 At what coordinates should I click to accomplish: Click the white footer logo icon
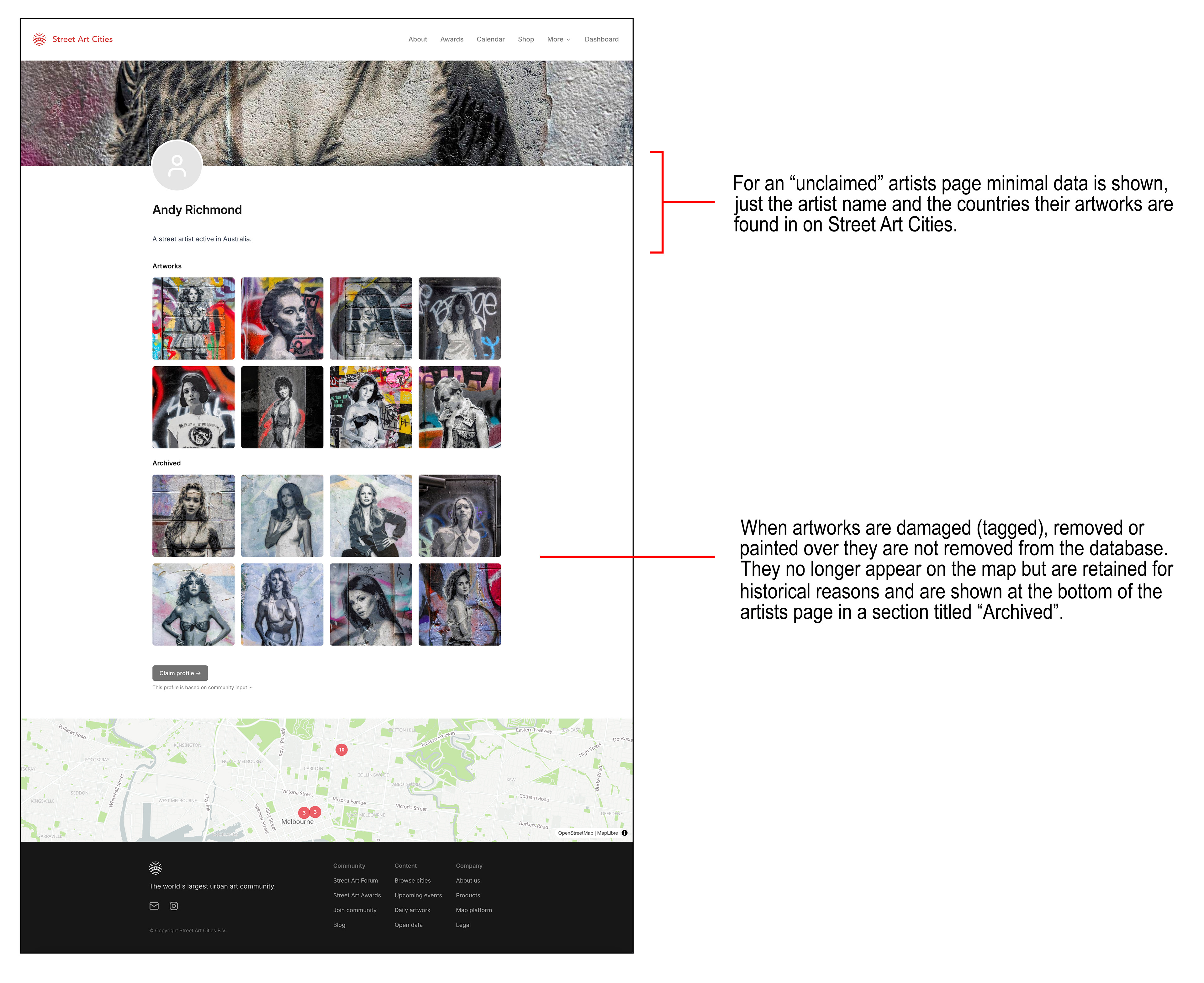(156, 868)
